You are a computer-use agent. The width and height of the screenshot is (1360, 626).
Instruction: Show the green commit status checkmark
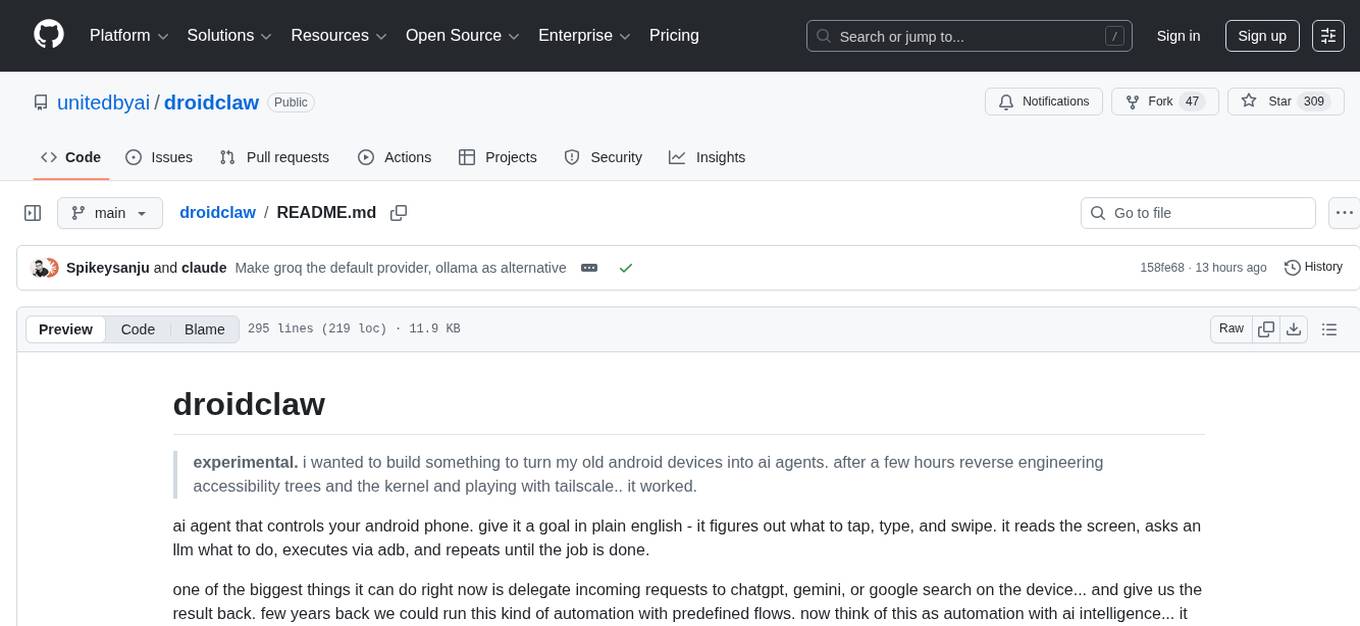tap(626, 268)
